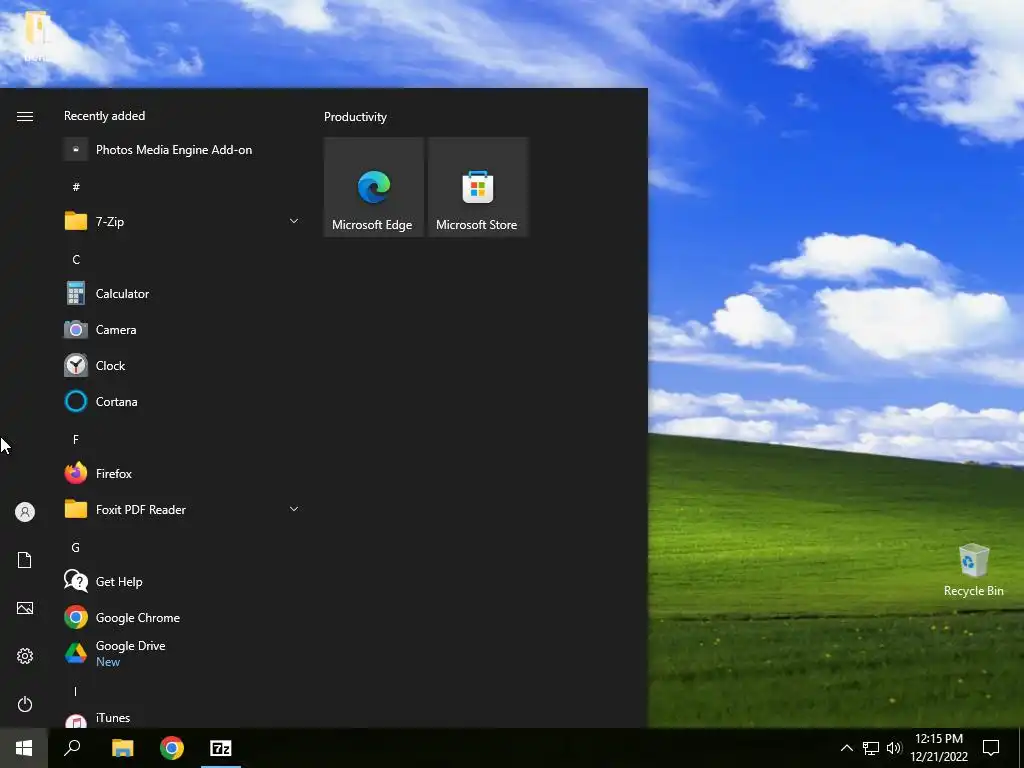Open Chrome from the taskbar
This screenshot has height=768, width=1024.
tap(172, 748)
